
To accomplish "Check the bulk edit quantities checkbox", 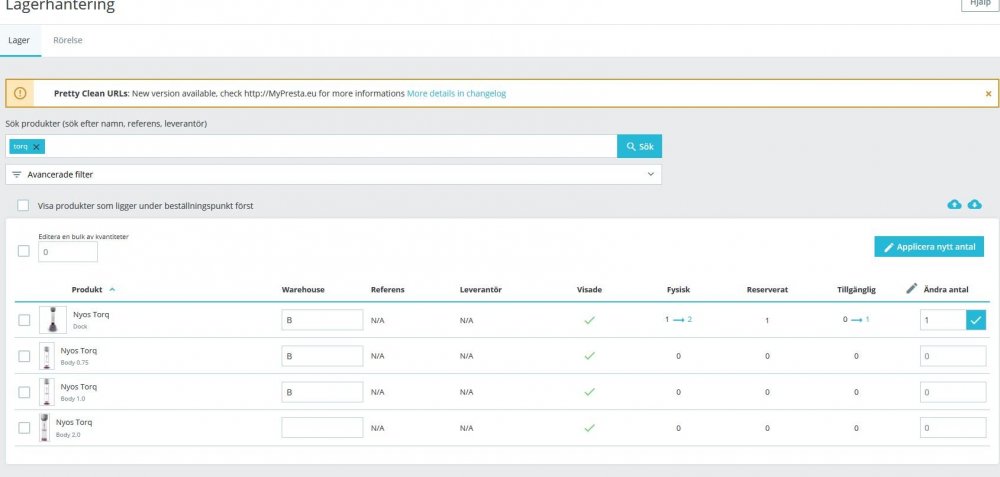I will tap(23, 251).
